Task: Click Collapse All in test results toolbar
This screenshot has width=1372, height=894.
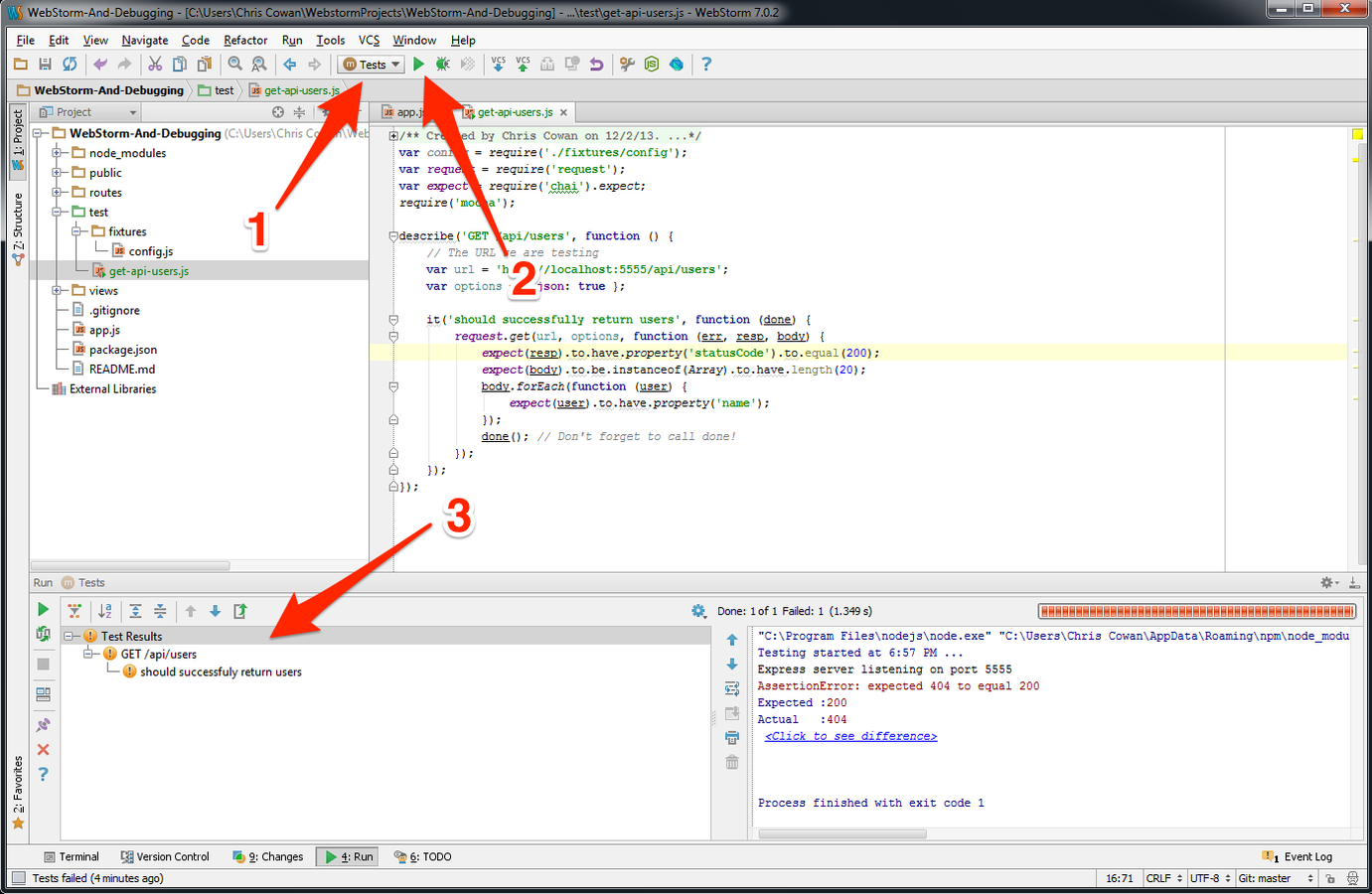Action: pyautogui.click(x=160, y=611)
